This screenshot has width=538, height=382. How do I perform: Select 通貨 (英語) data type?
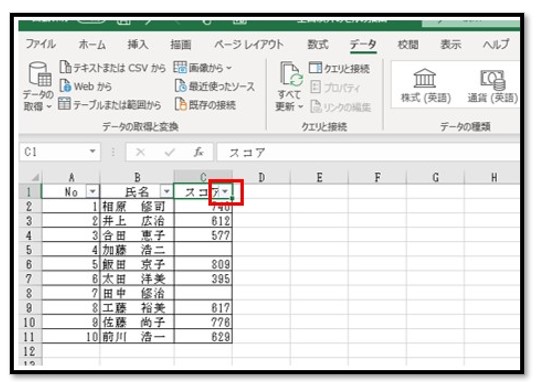point(493,86)
